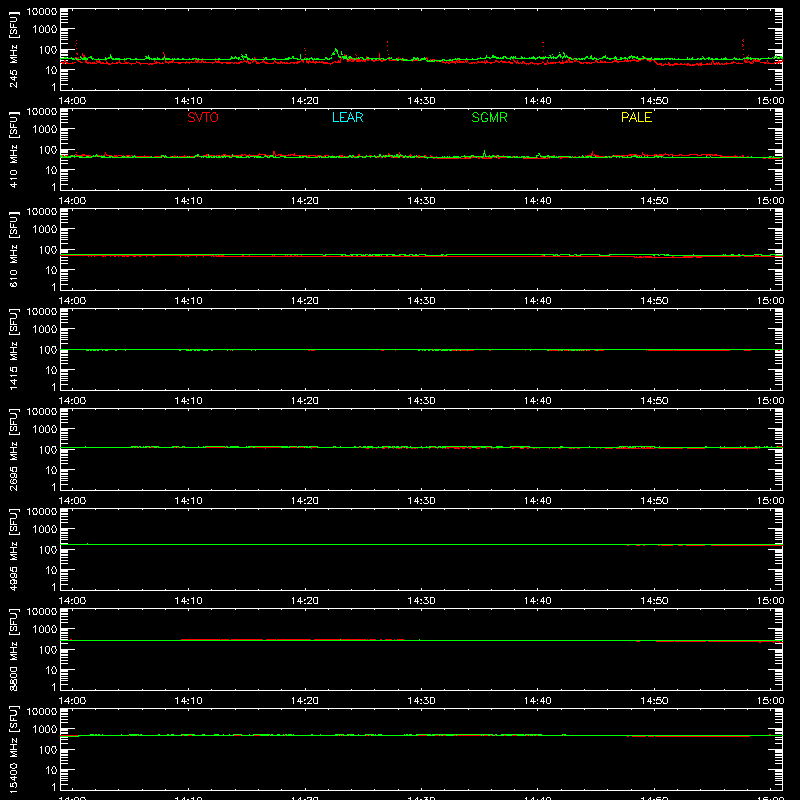Click 14:30 label under the 245 MHz panel

421,101
